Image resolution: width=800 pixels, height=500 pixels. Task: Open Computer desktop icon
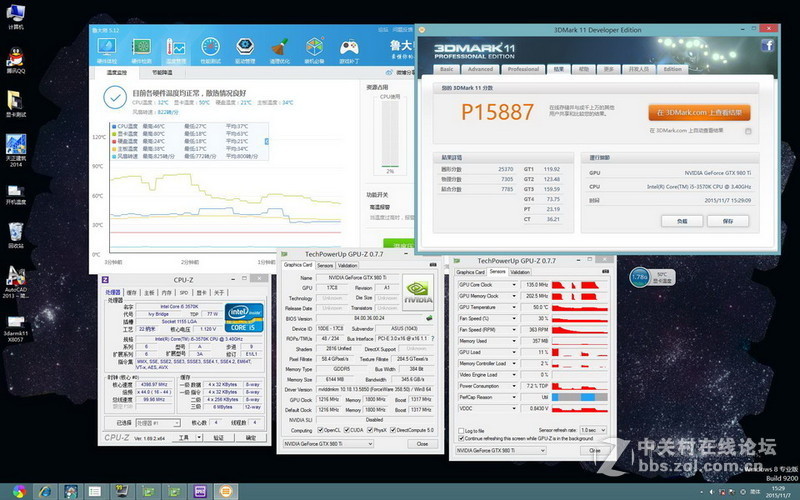pyautogui.click(x=16, y=16)
